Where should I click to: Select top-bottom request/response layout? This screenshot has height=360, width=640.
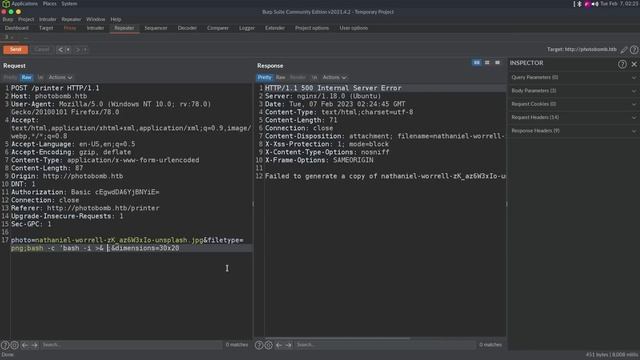[x=487, y=63]
